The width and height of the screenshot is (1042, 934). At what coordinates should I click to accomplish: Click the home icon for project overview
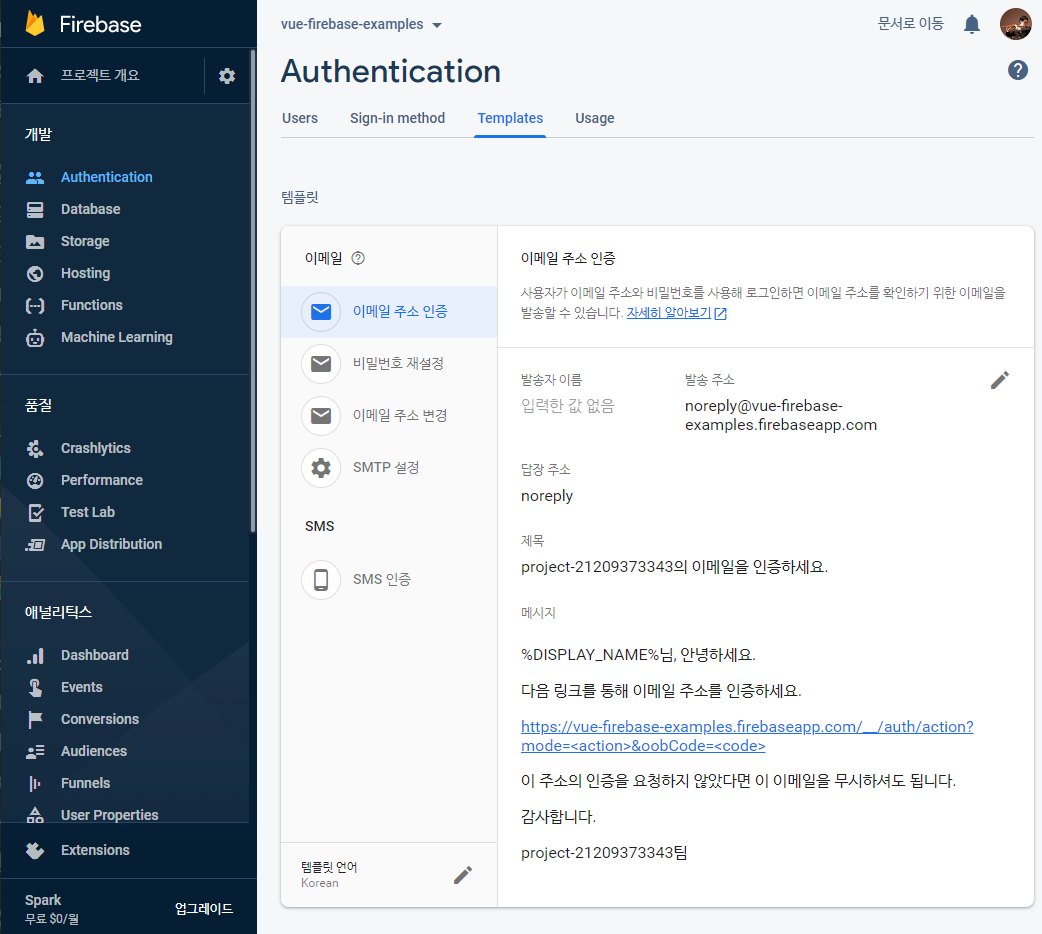[35, 76]
